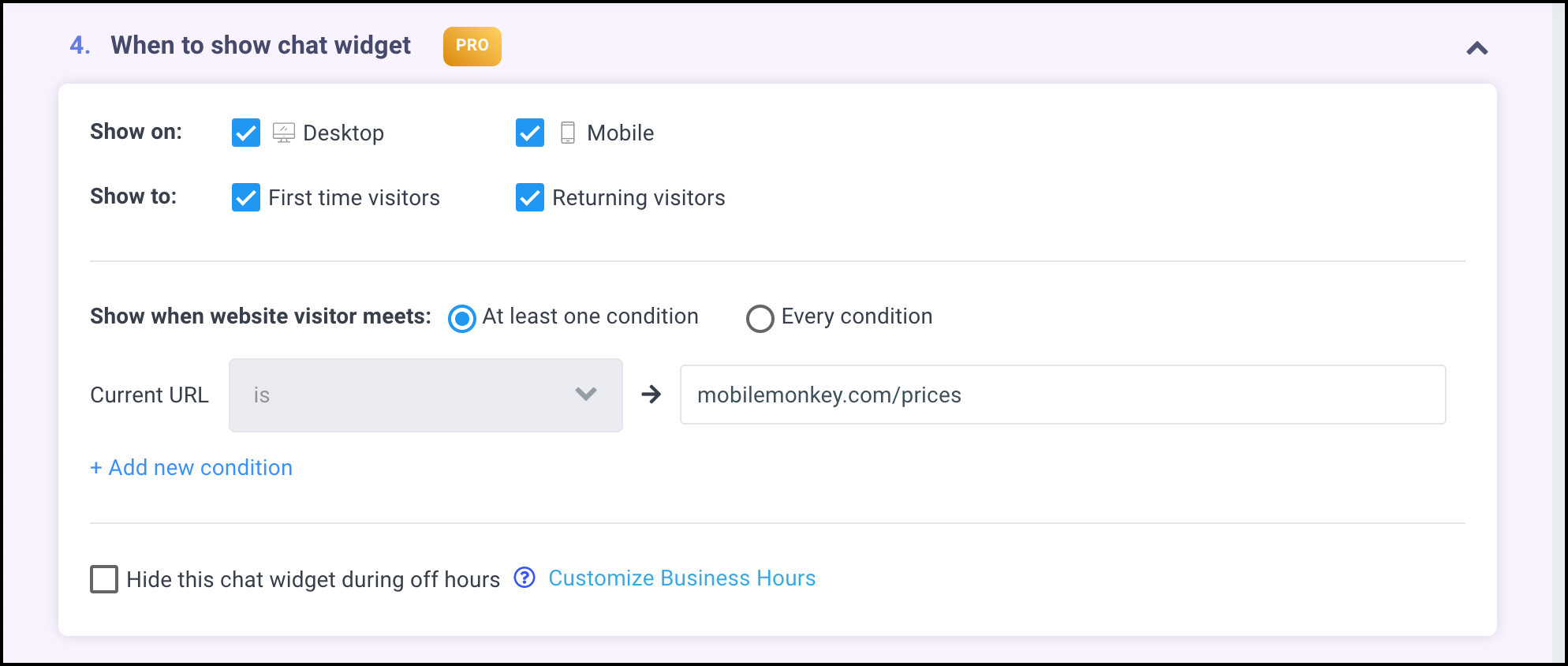Collapse the When to show chat widget section
Viewport: 1568px width, 666px height.
[1477, 48]
